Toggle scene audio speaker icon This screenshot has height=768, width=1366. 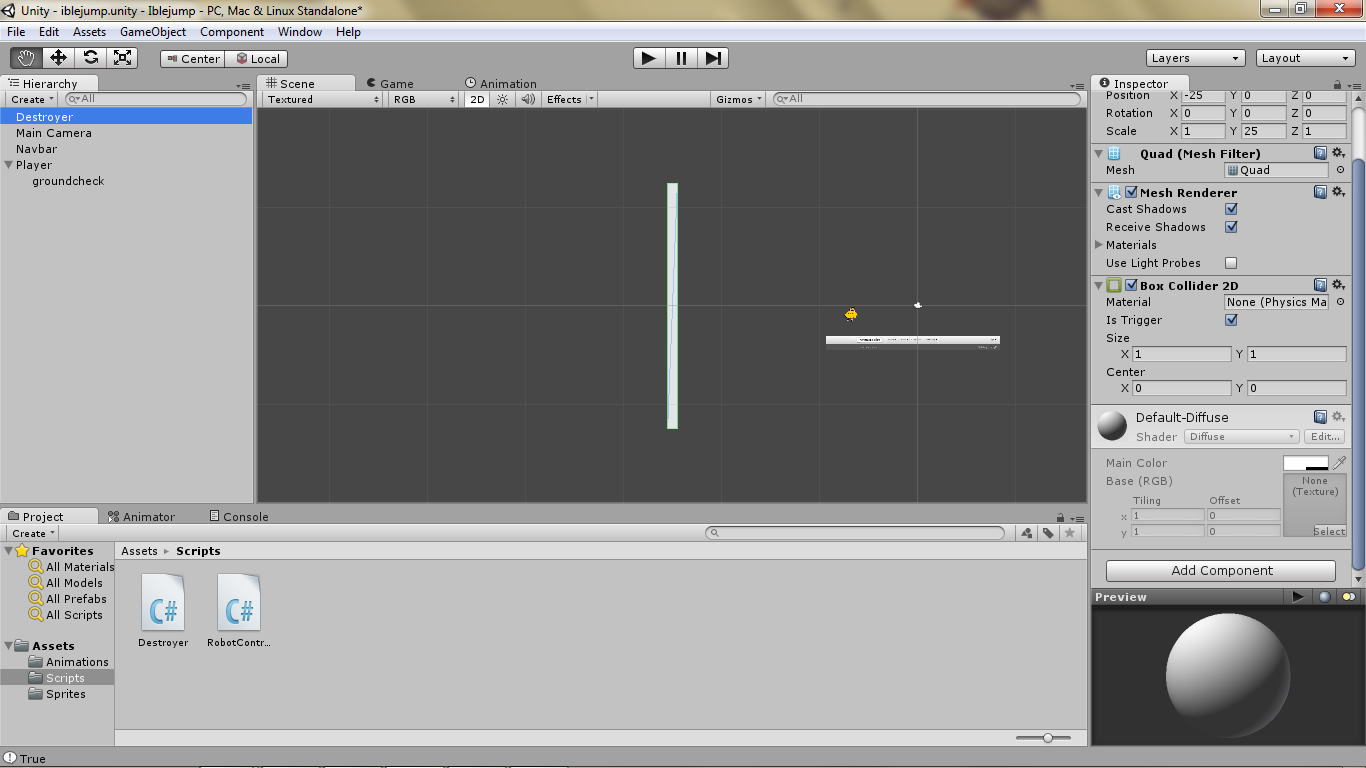[x=528, y=99]
